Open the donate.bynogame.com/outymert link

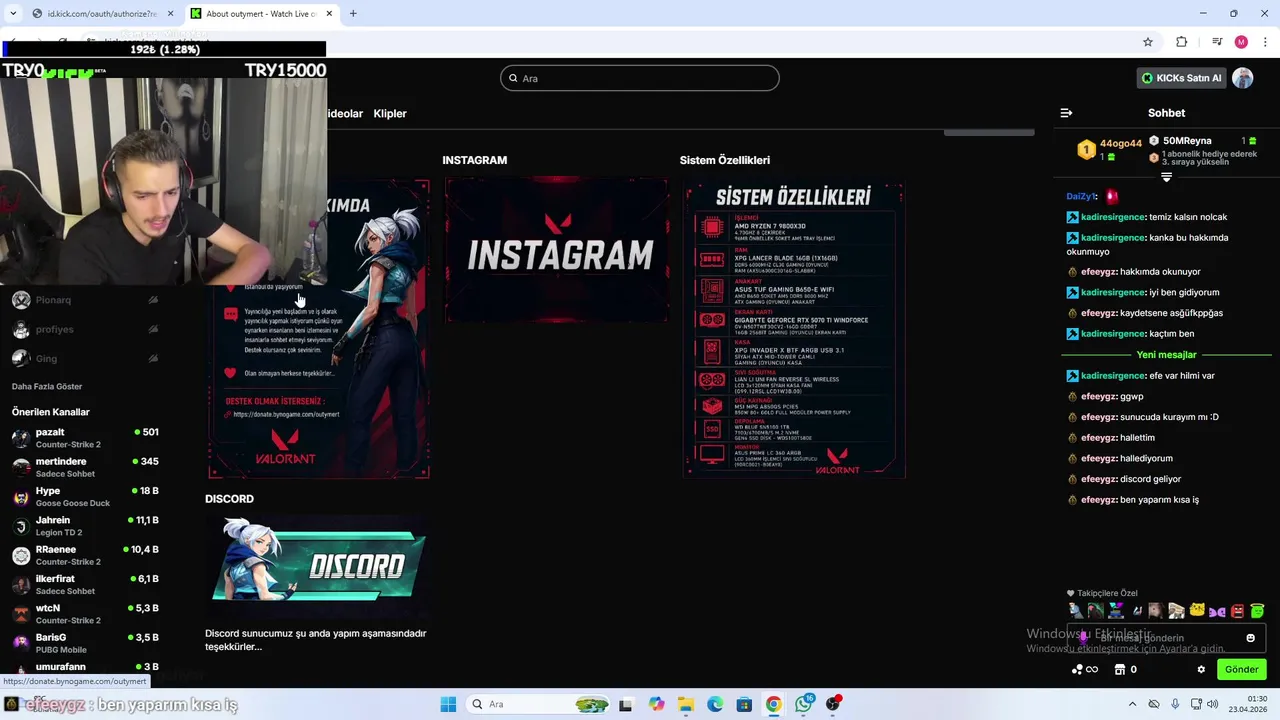click(x=286, y=414)
